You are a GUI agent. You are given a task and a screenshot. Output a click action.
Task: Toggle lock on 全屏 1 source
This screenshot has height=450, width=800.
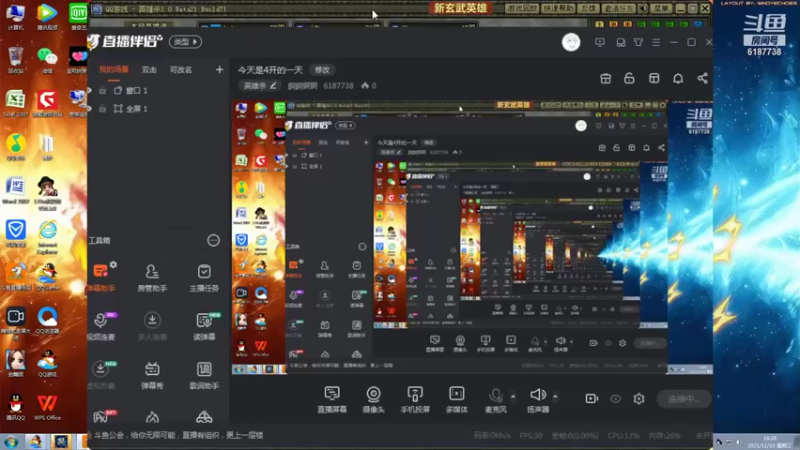point(103,109)
